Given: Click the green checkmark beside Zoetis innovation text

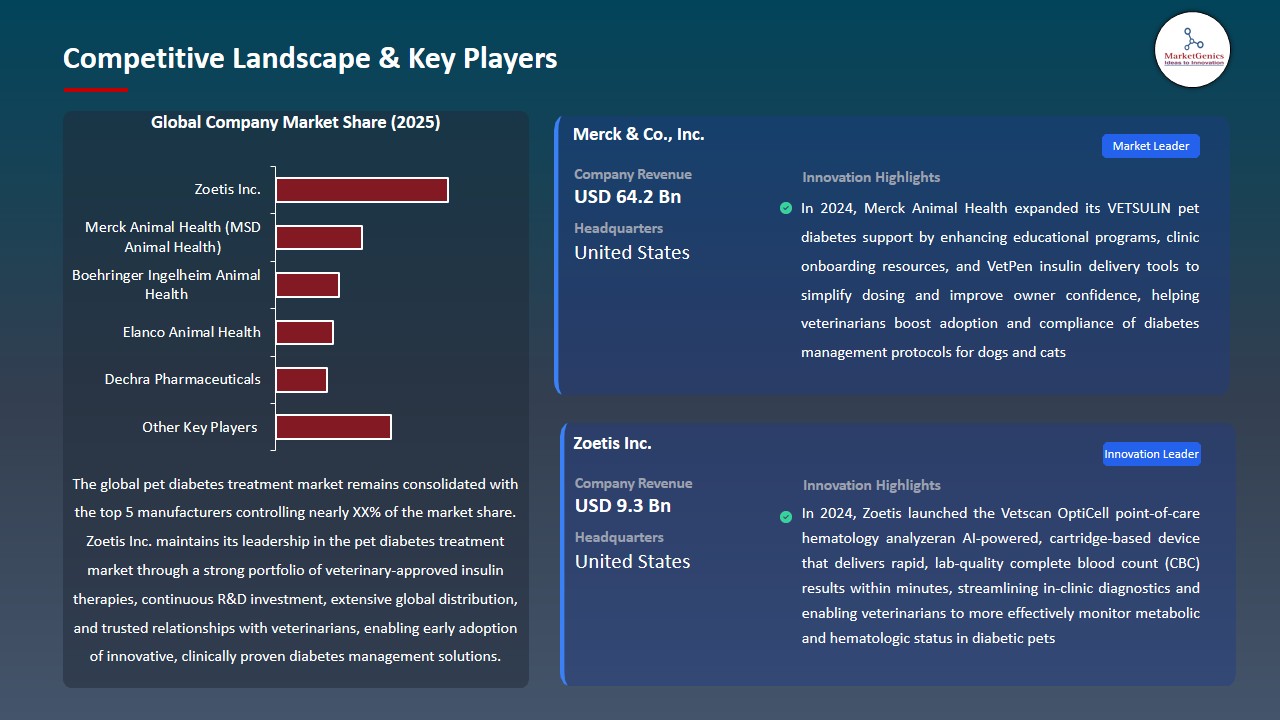Looking at the screenshot, I should coord(786,516).
